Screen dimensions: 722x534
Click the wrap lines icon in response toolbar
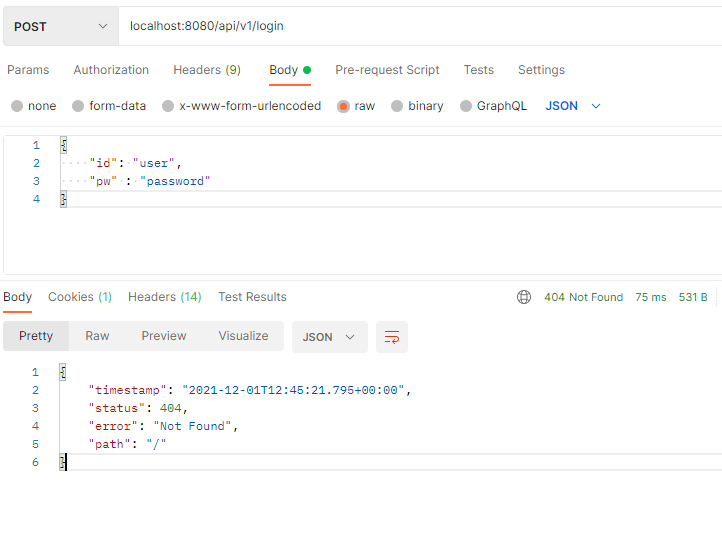392,337
